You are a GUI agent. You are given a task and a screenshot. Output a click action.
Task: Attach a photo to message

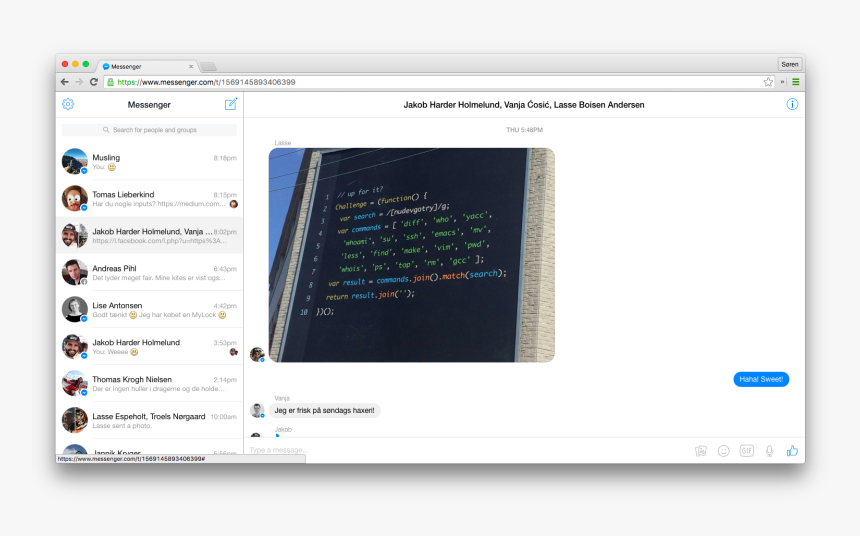(x=700, y=451)
